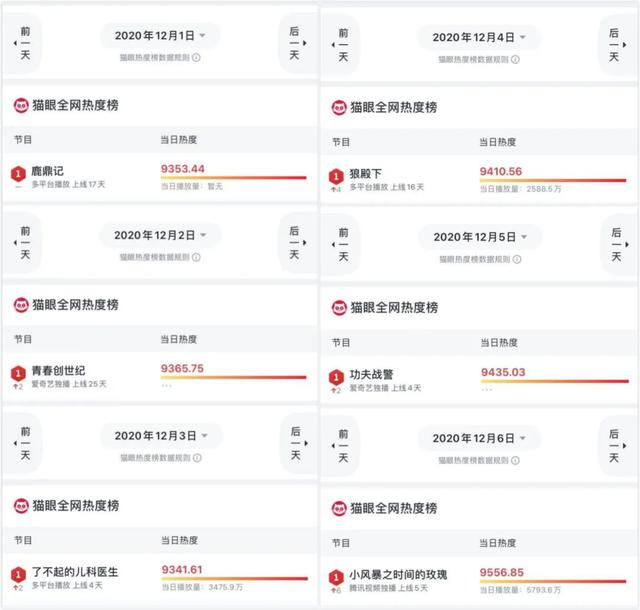The image size is (640, 610).
Task: Click the rank 1 badge next to 鹿鼎记
Action: pos(18,174)
